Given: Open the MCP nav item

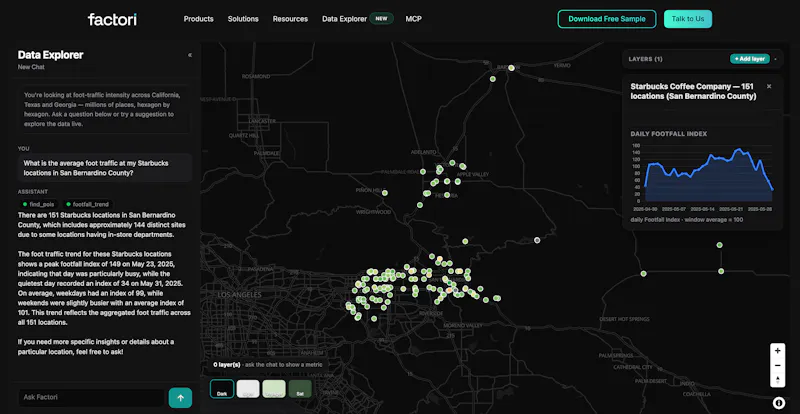Looking at the screenshot, I should (413, 19).
